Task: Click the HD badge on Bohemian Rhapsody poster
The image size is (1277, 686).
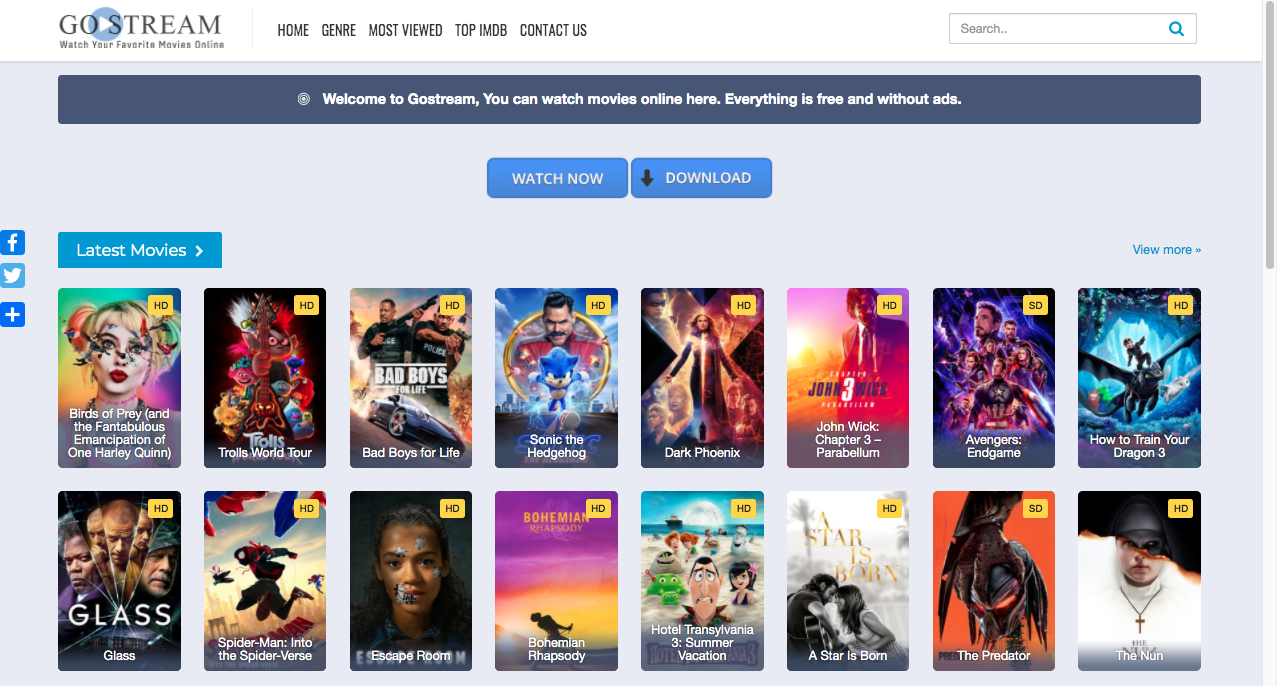Action: 598,508
